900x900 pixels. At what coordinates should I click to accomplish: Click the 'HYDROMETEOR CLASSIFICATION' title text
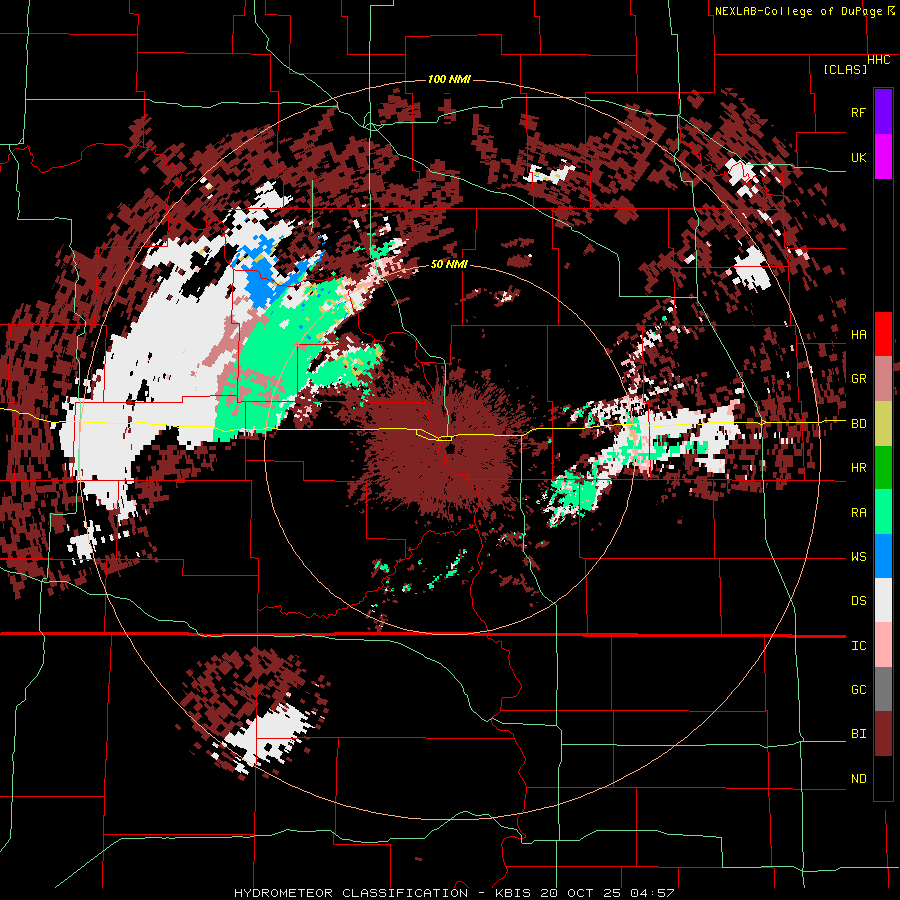(351, 893)
